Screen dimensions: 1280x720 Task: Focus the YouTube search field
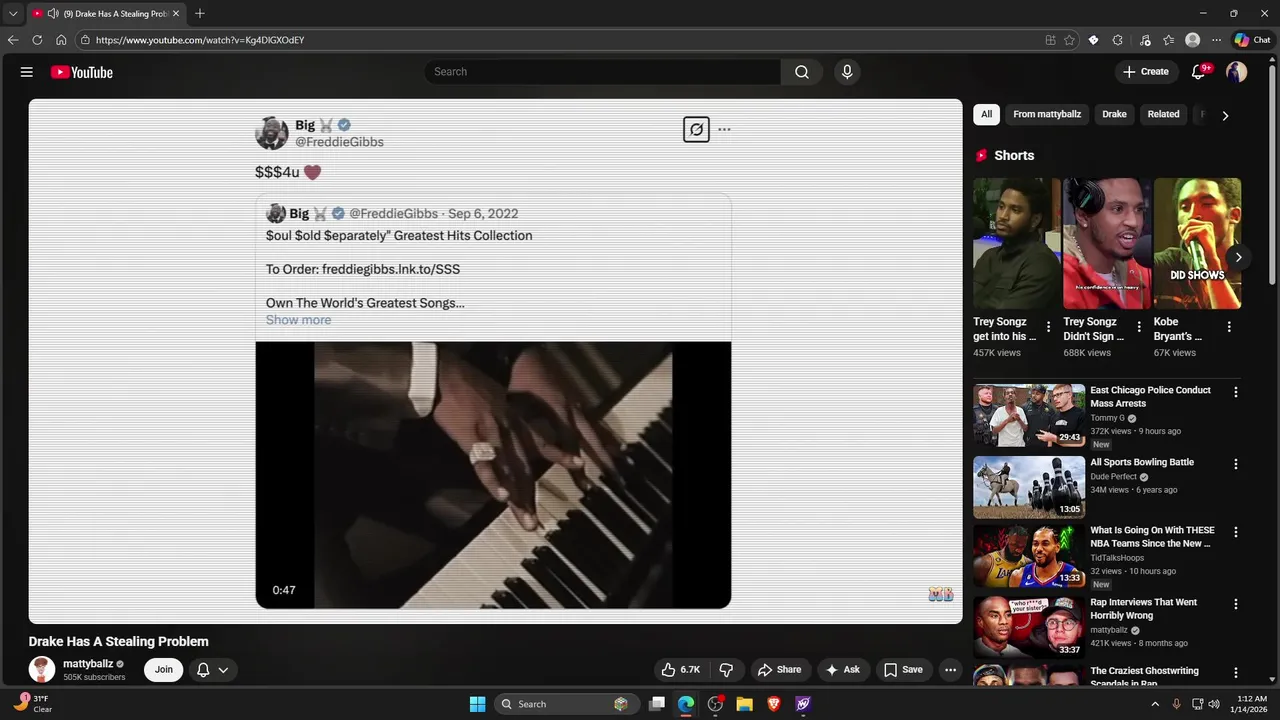[x=602, y=72]
